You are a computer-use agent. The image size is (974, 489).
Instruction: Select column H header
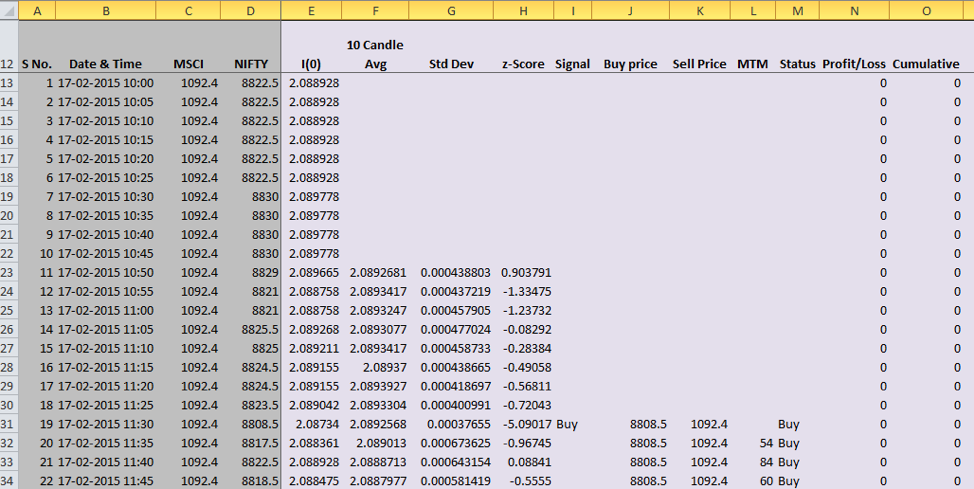[524, 11]
